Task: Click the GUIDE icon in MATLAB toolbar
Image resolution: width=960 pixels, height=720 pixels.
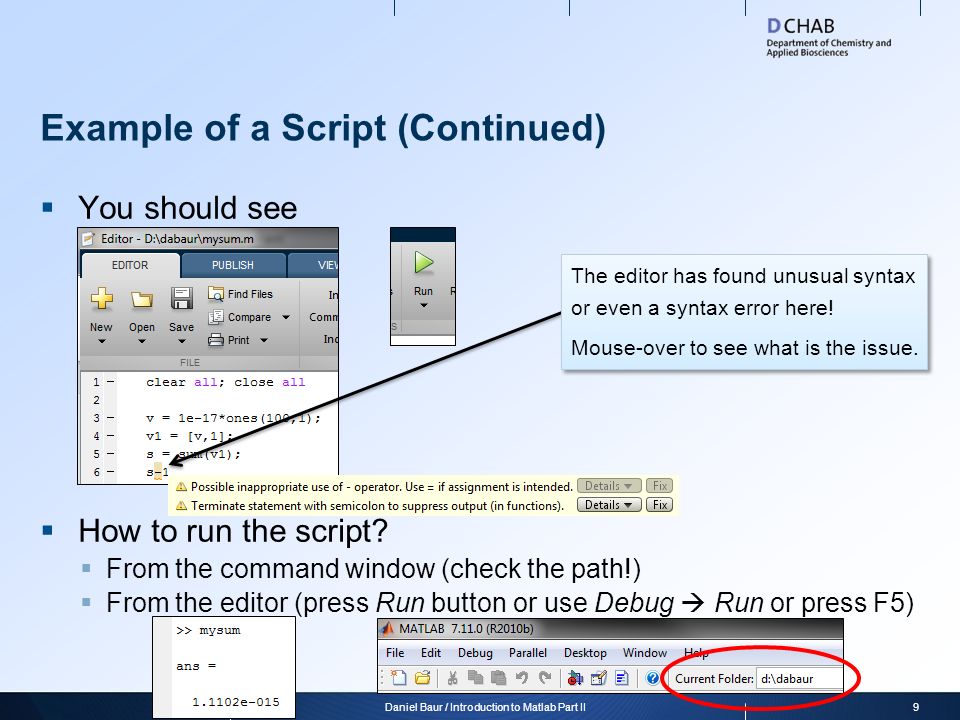Action: click(x=599, y=678)
